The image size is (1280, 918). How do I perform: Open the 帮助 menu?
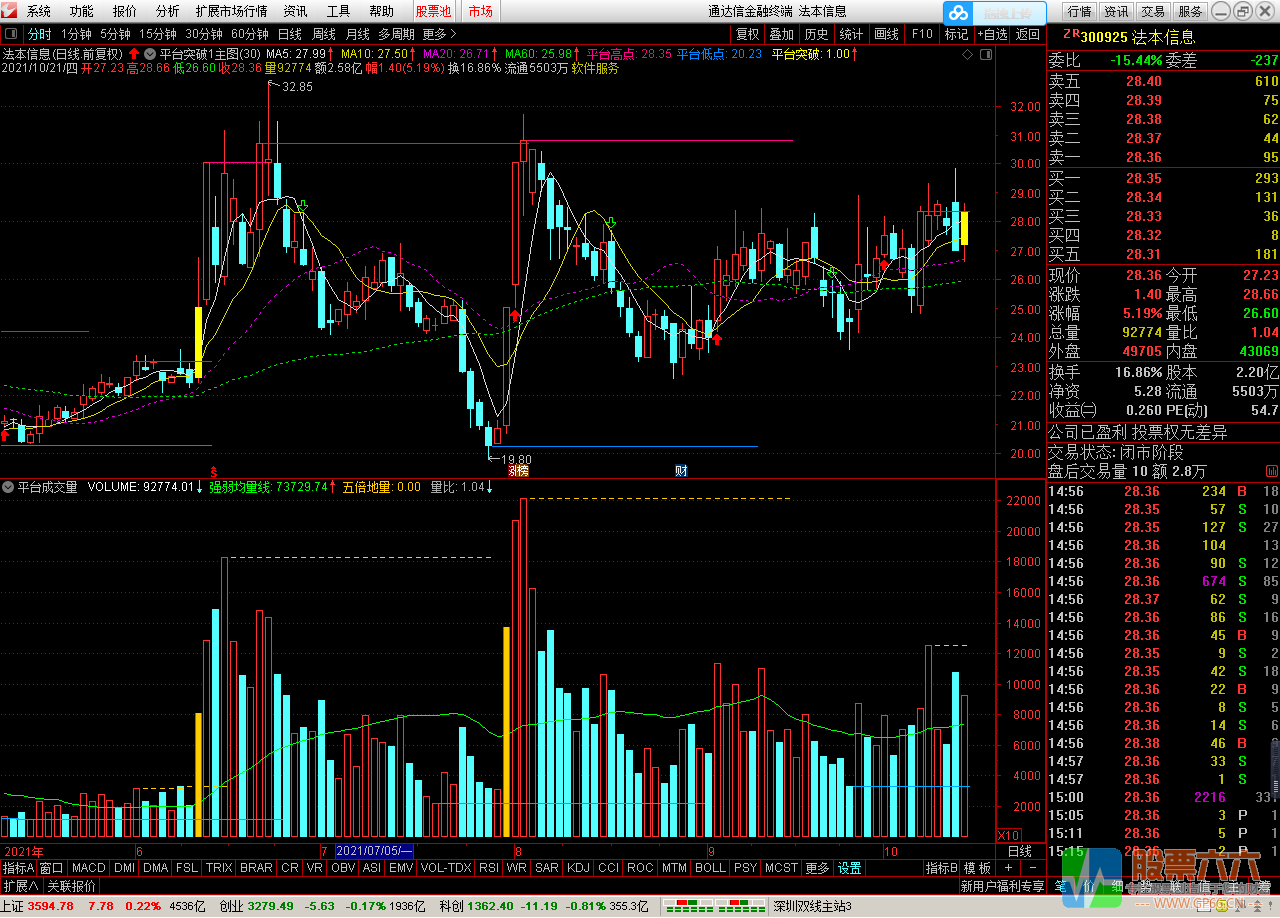click(382, 12)
